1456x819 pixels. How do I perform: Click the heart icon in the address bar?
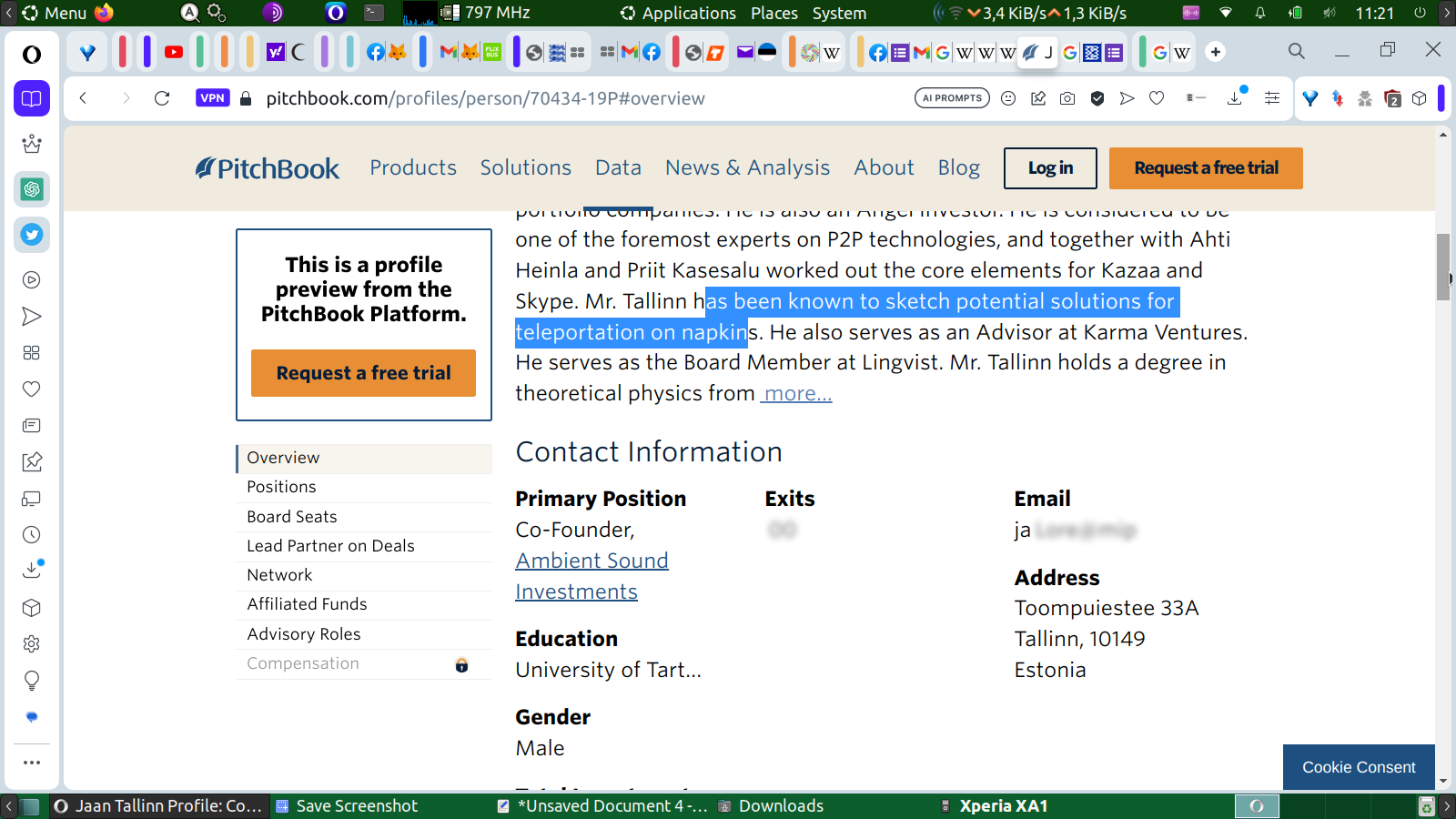click(1157, 98)
